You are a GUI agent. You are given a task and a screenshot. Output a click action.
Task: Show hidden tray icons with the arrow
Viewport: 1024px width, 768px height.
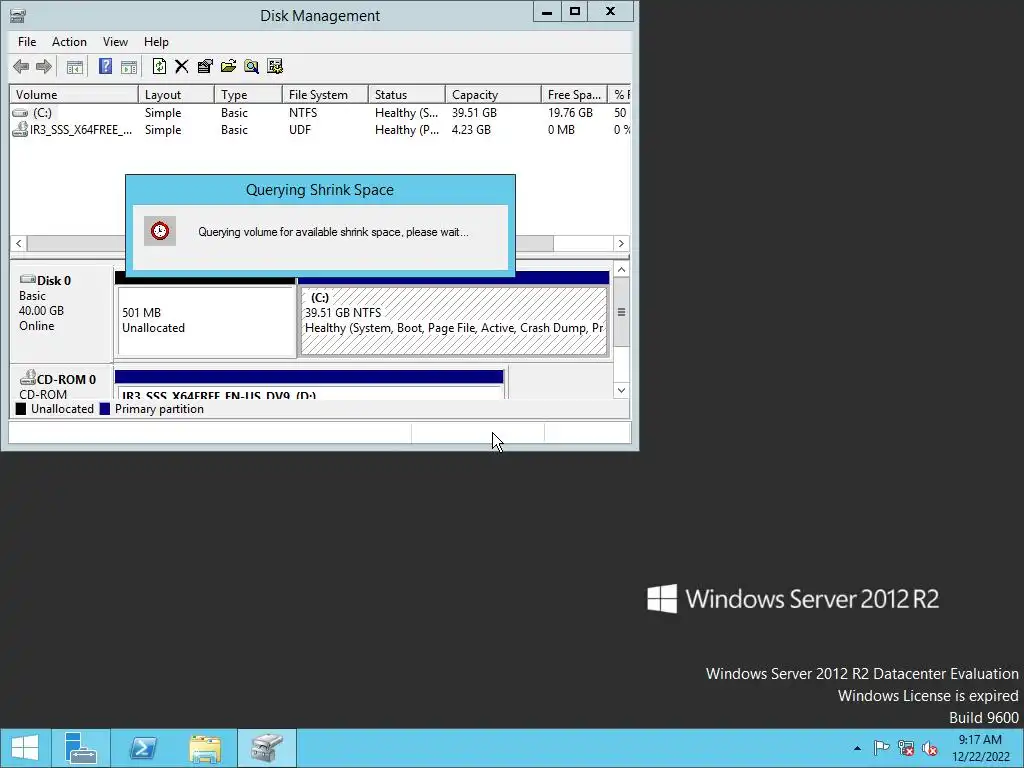tap(857, 748)
